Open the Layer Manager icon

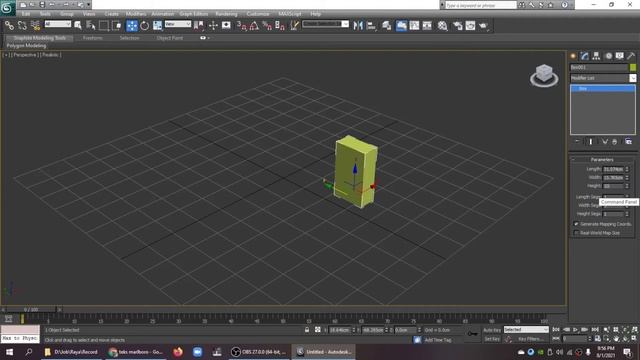(x=386, y=26)
